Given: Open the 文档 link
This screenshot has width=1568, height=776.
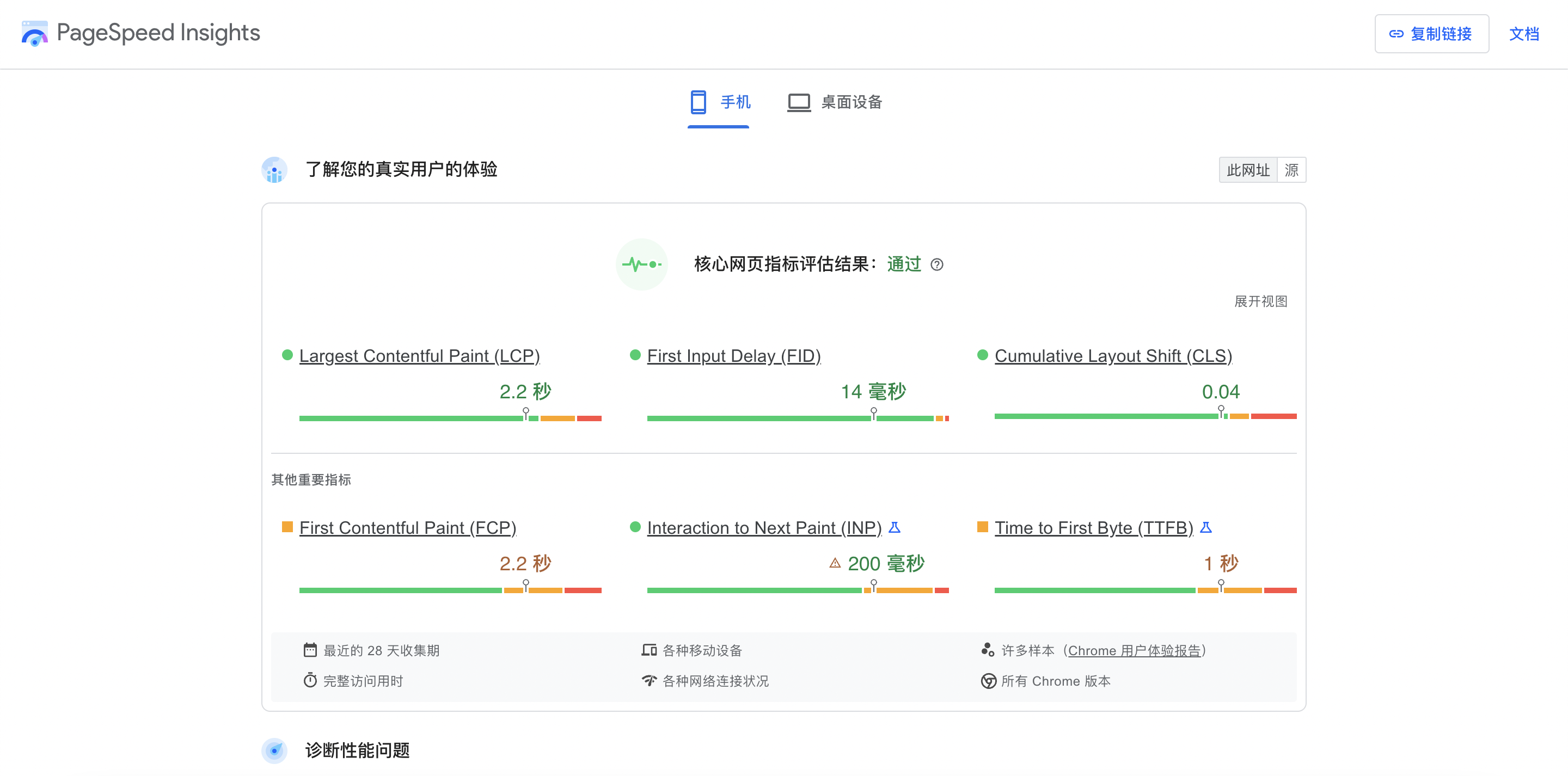Looking at the screenshot, I should point(1523,34).
